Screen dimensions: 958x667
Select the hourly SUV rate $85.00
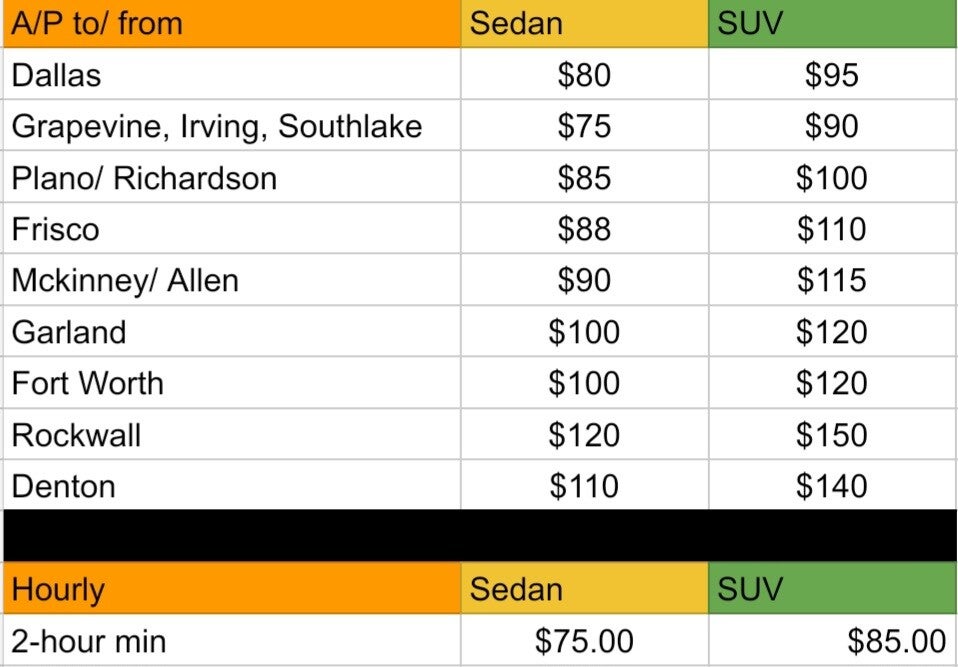coord(832,641)
